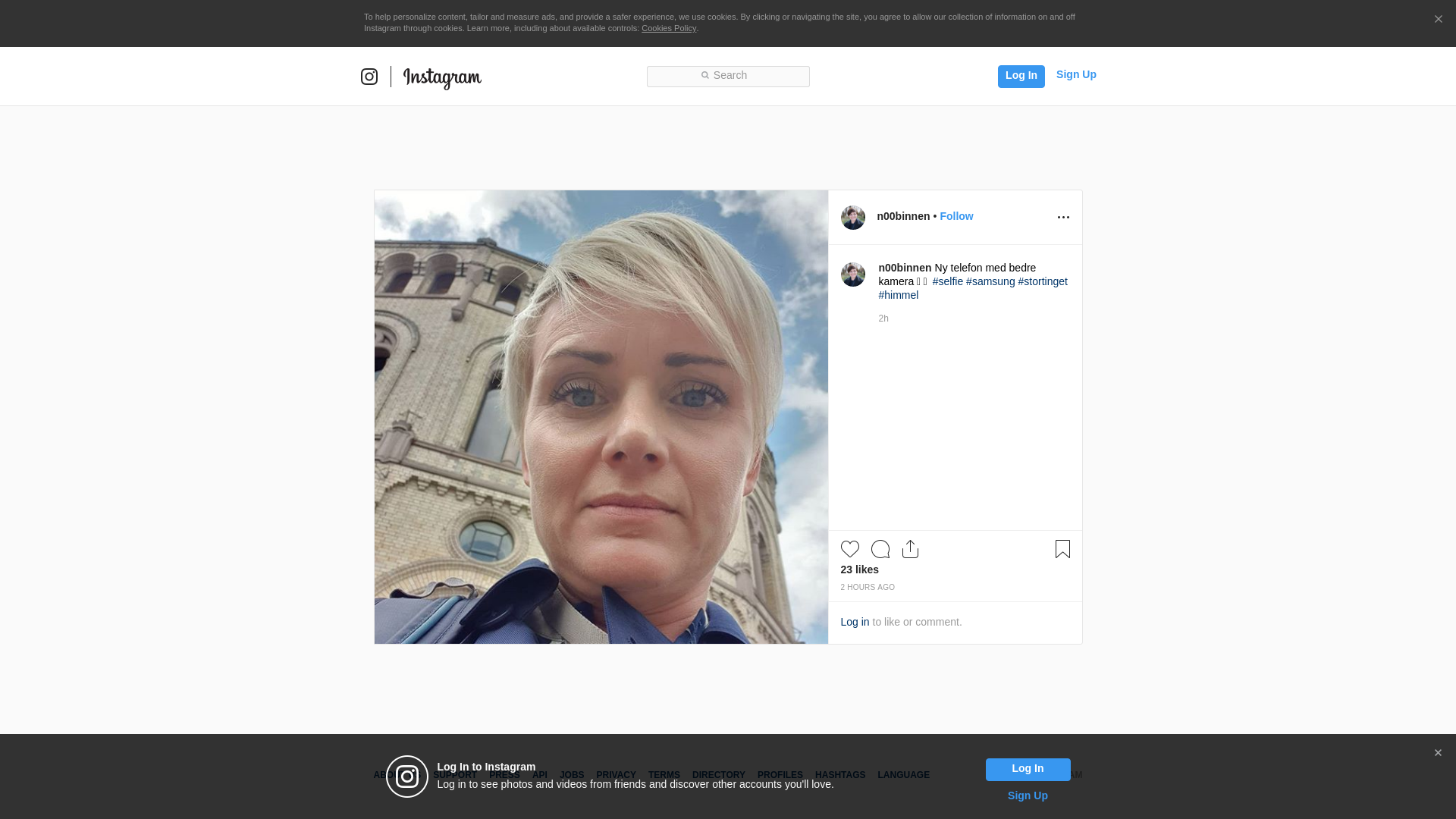1456x819 pixels.
Task: Open the PRIVACY footer link
Action: [616, 775]
